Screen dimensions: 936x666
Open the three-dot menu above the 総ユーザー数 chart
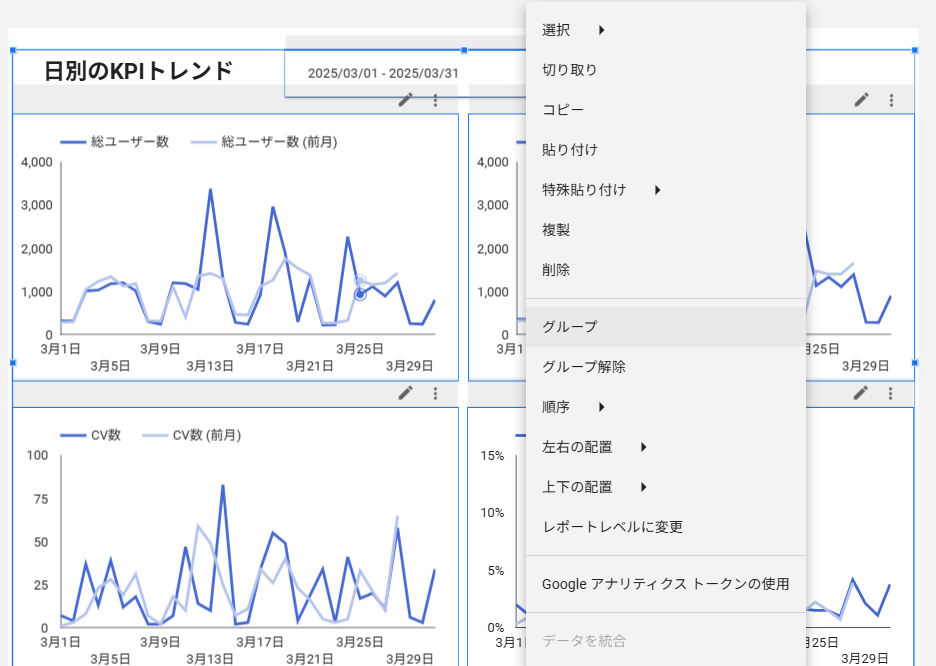(435, 100)
